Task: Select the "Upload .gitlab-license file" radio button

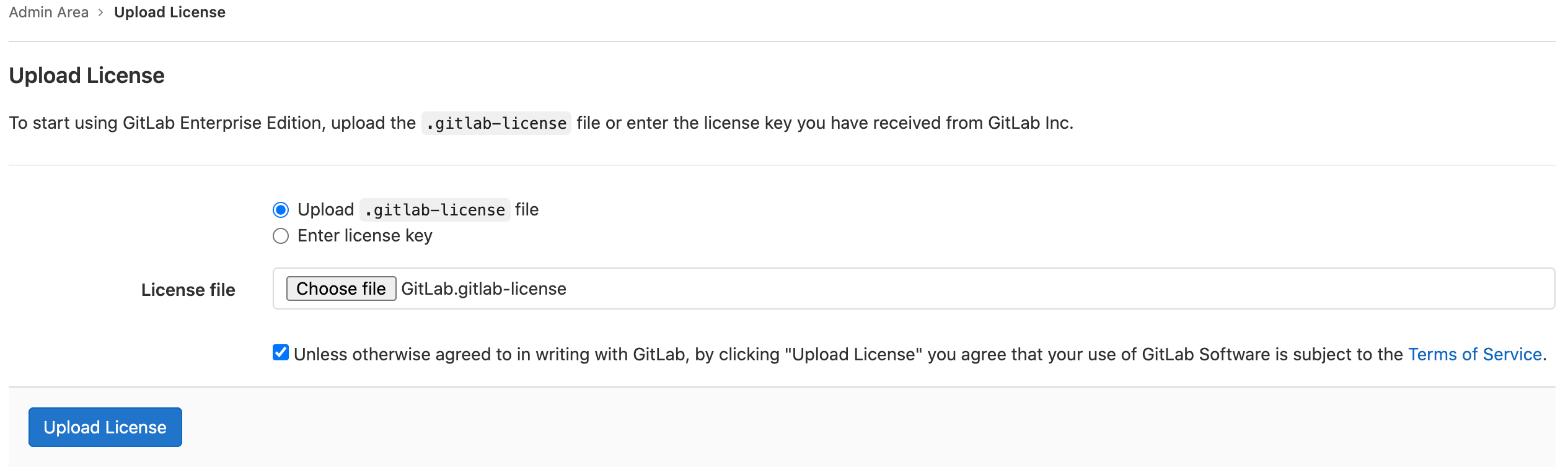Action: pos(281,209)
